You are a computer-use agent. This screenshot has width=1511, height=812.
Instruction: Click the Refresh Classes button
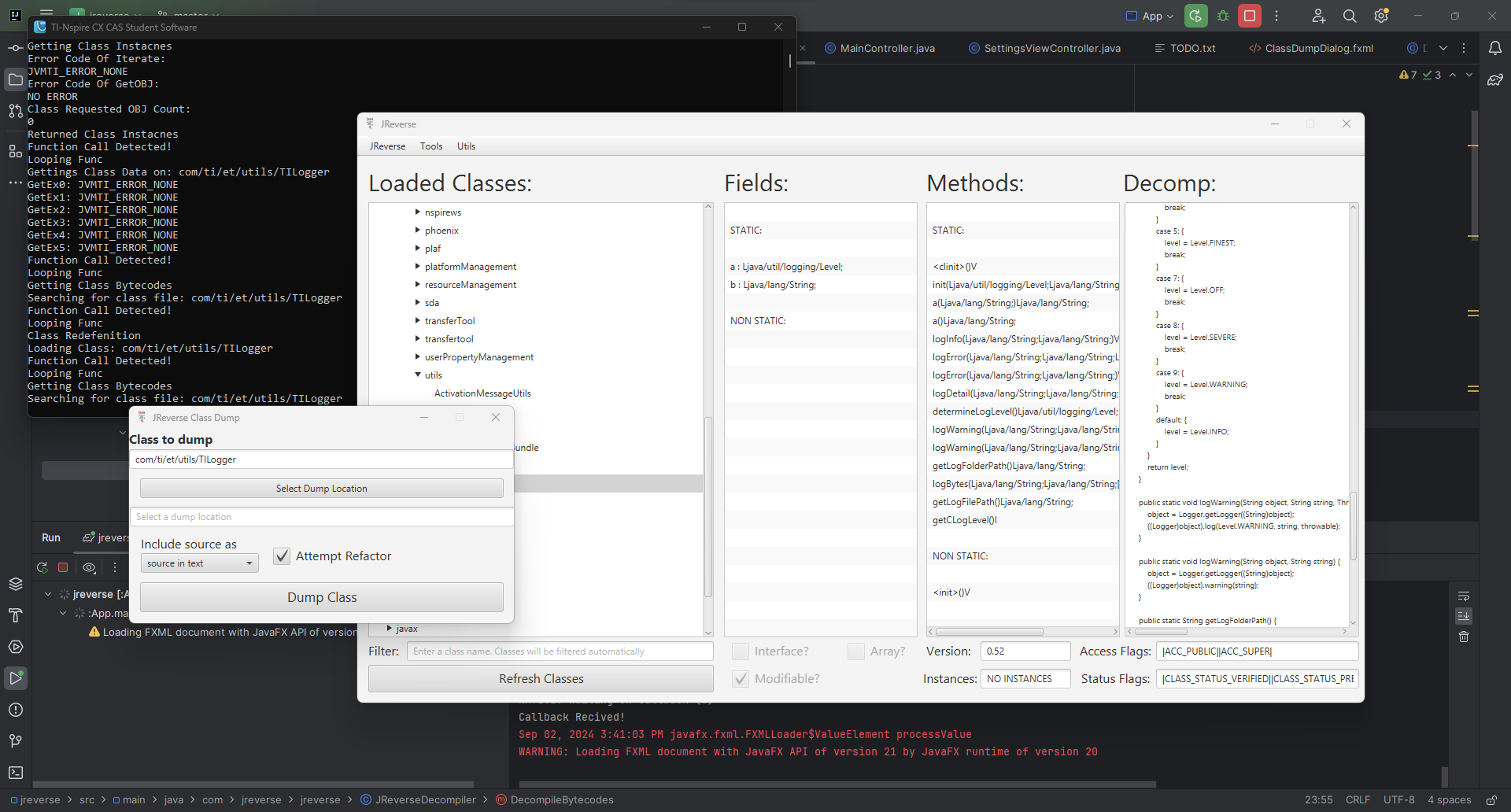(x=541, y=679)
